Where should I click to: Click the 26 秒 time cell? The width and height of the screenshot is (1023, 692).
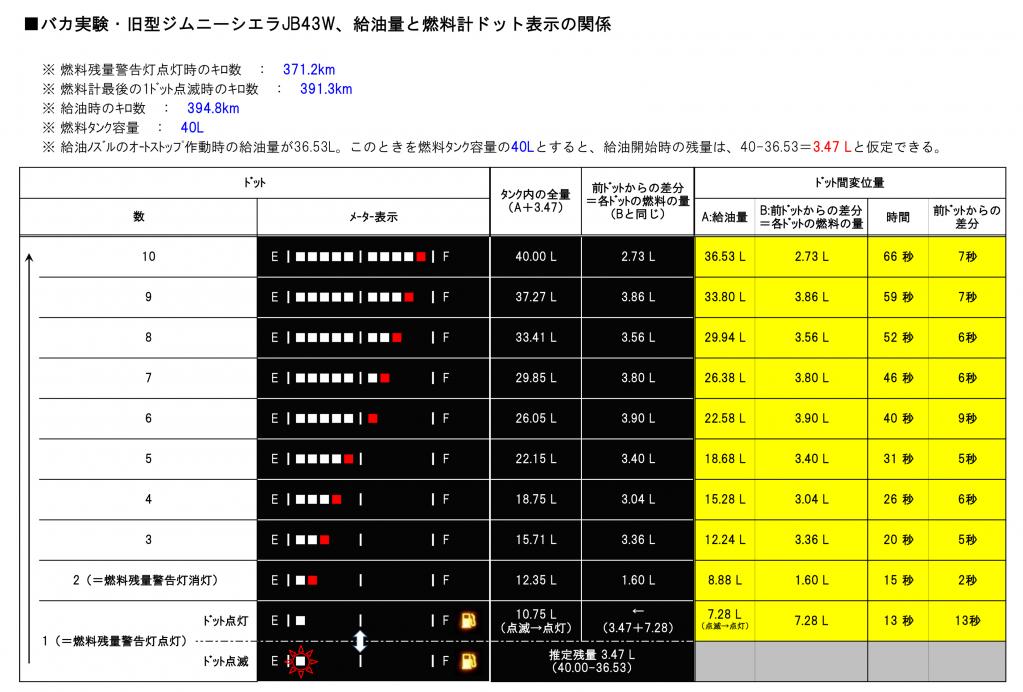[x=898, y=499]
